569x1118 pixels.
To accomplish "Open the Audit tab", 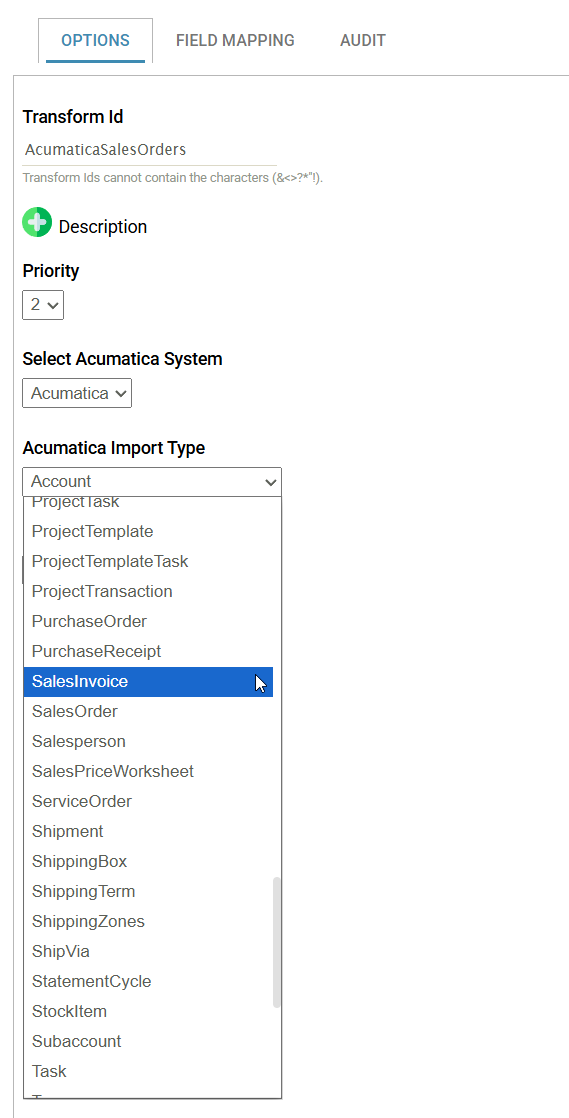I will coord(363,41).
